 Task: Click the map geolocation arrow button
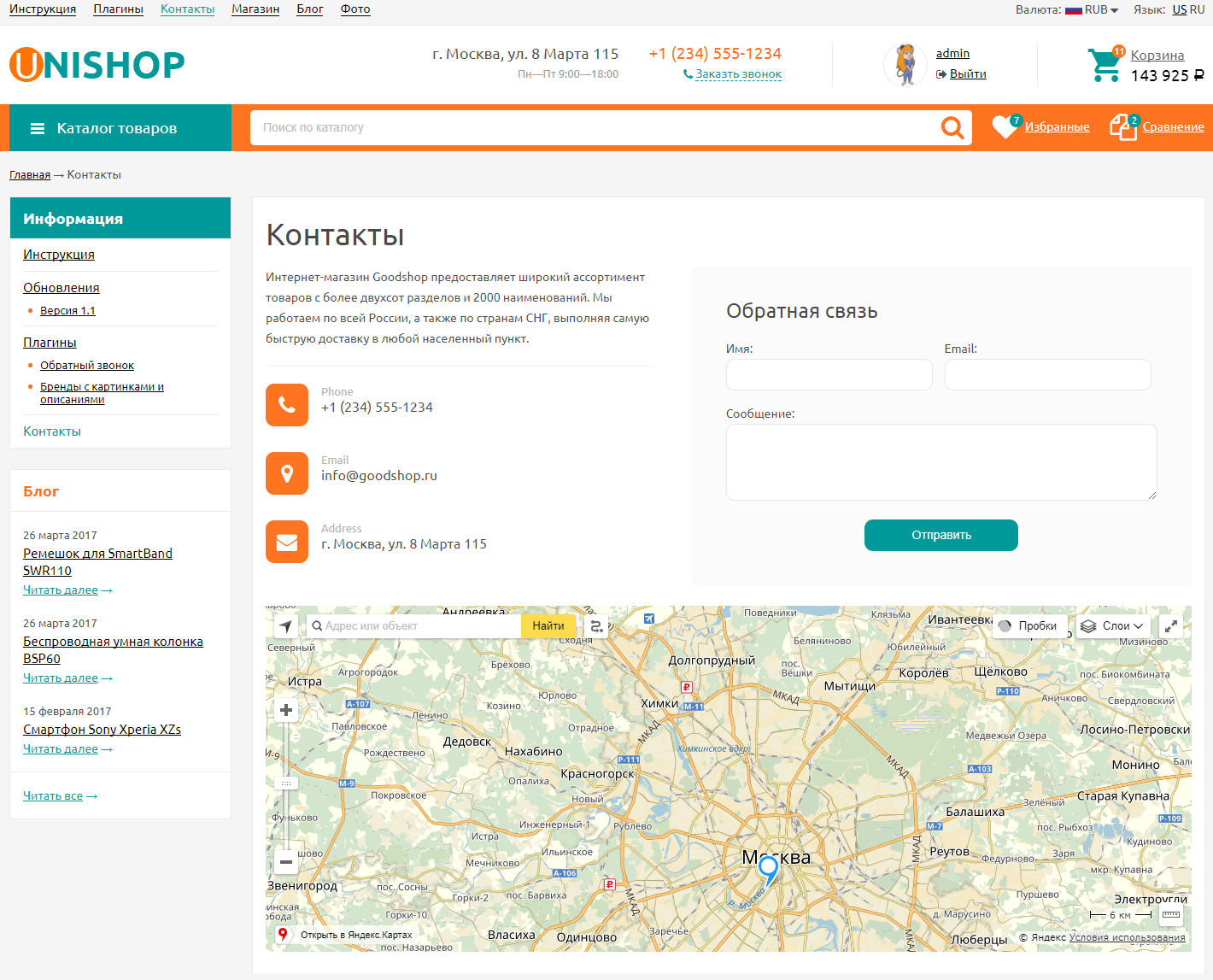(x=285, y=626)
